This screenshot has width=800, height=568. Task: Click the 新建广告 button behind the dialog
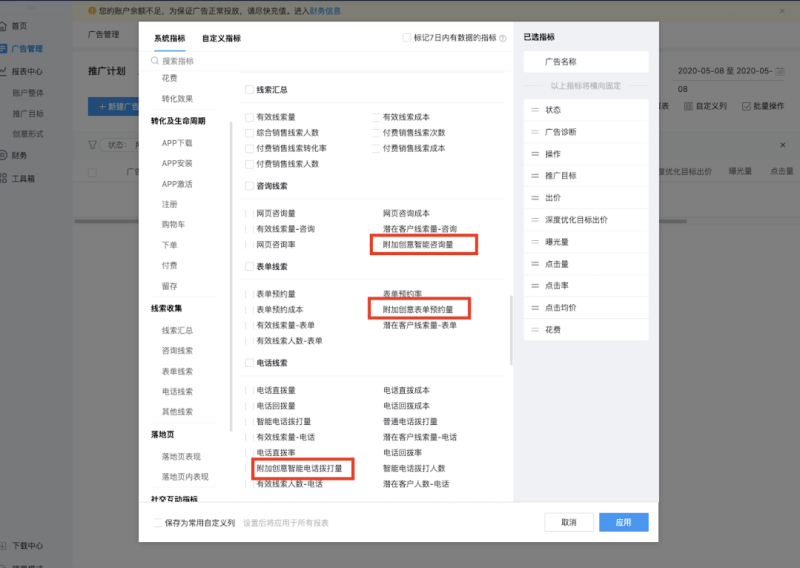(113, 106)
